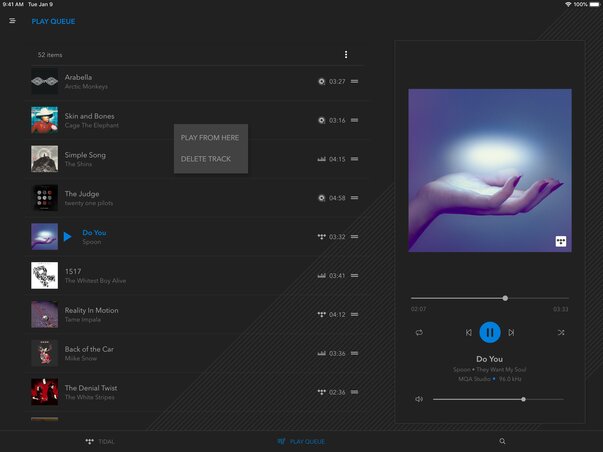
Task: Open the hamburger navigation menu
Action: tap(12, 21)
